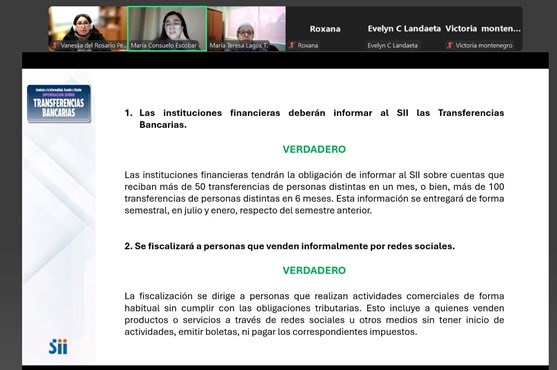Click Roxana's muted microphone icon
The image size is (557, 370).
292,45
